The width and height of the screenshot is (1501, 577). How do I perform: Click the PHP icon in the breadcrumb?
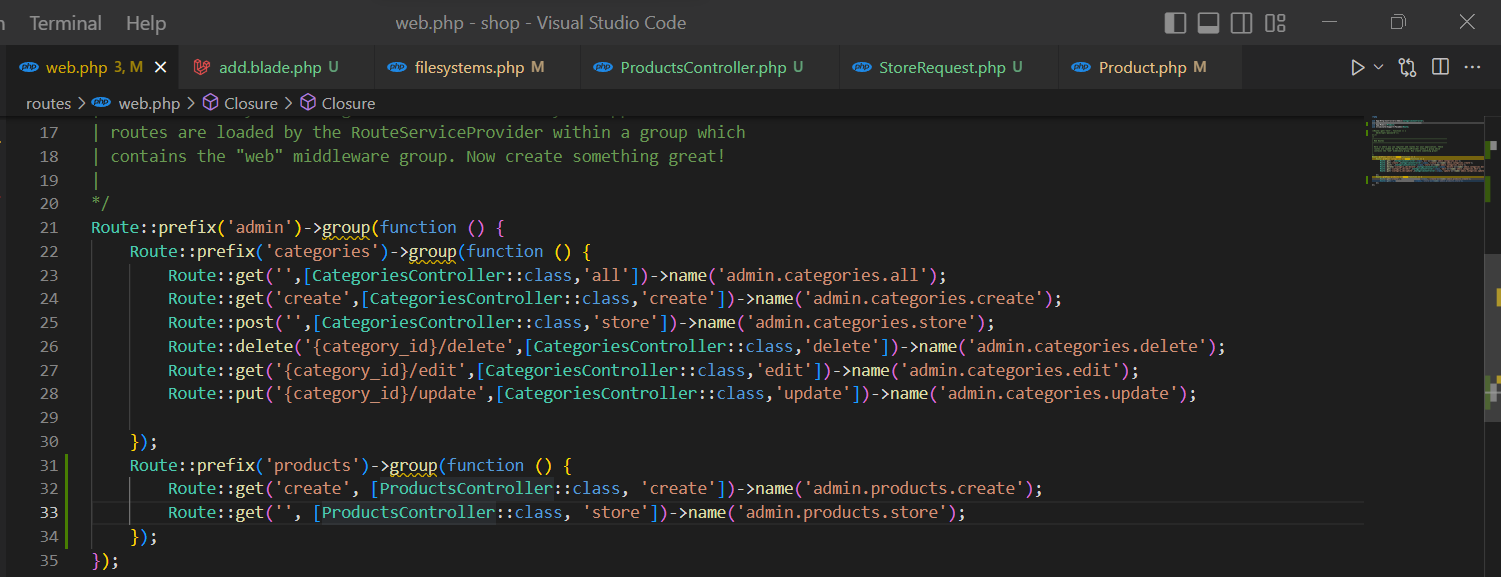coord(101,103)
